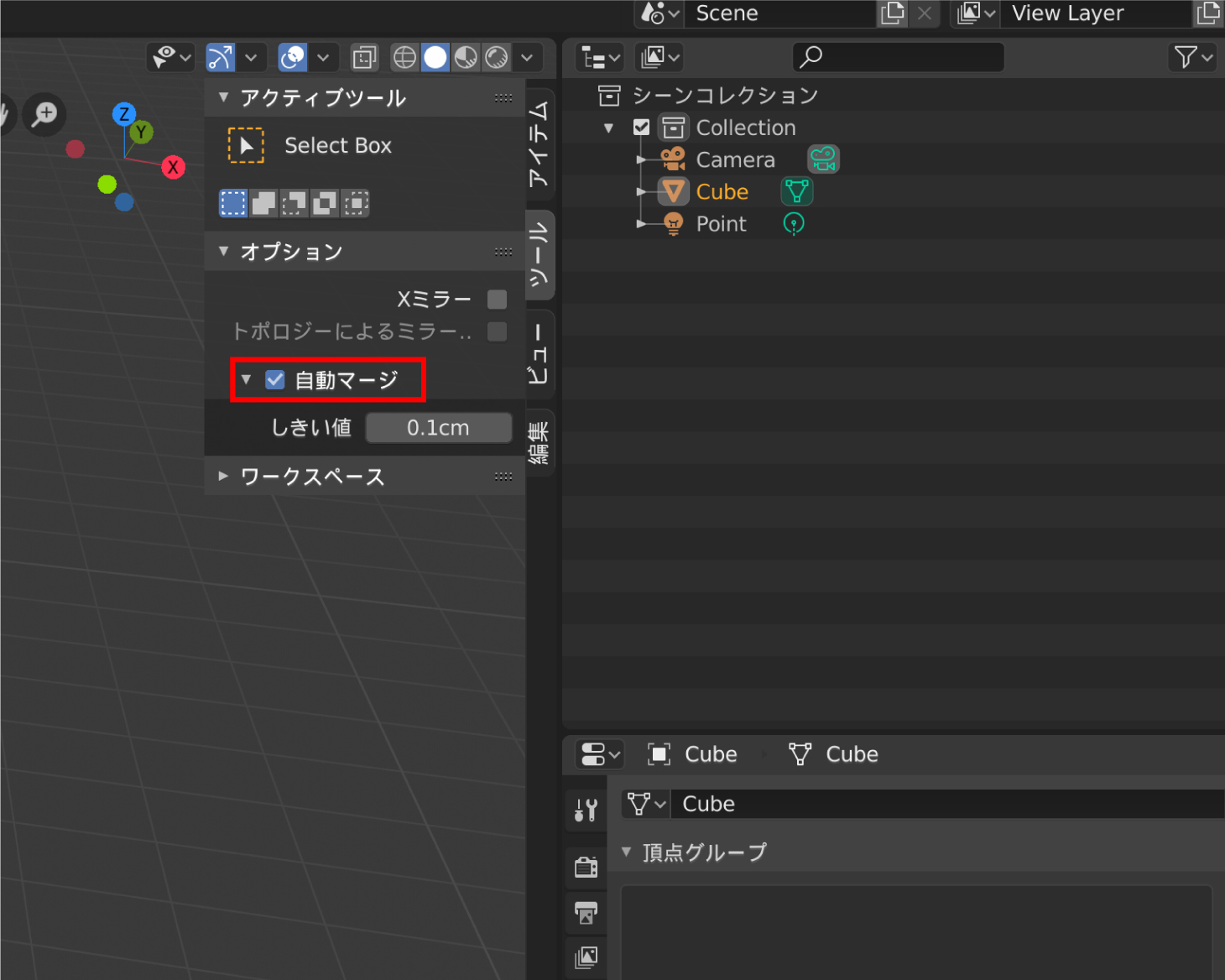Open the Render properties tab
1225x980 pixels.
pyautogui.click(x=586, y=868)
